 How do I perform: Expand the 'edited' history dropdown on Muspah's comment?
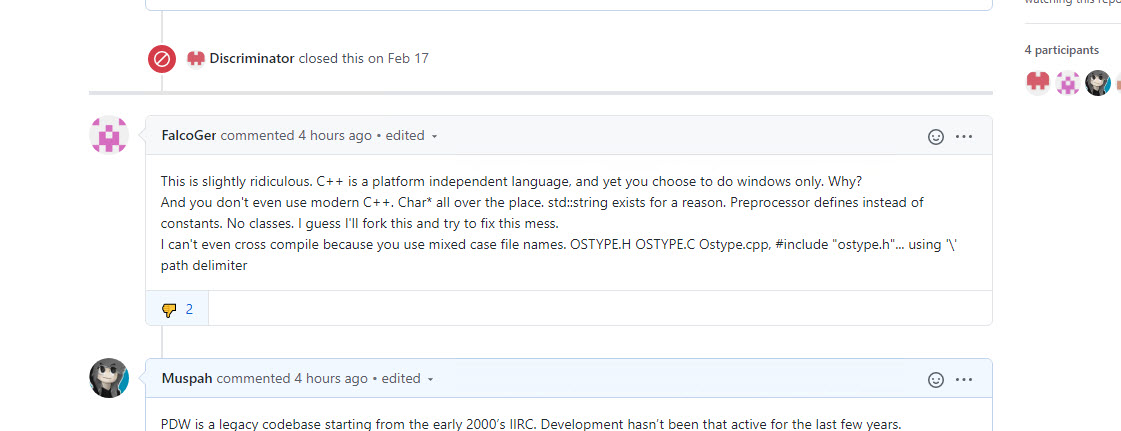coord(406,379)
